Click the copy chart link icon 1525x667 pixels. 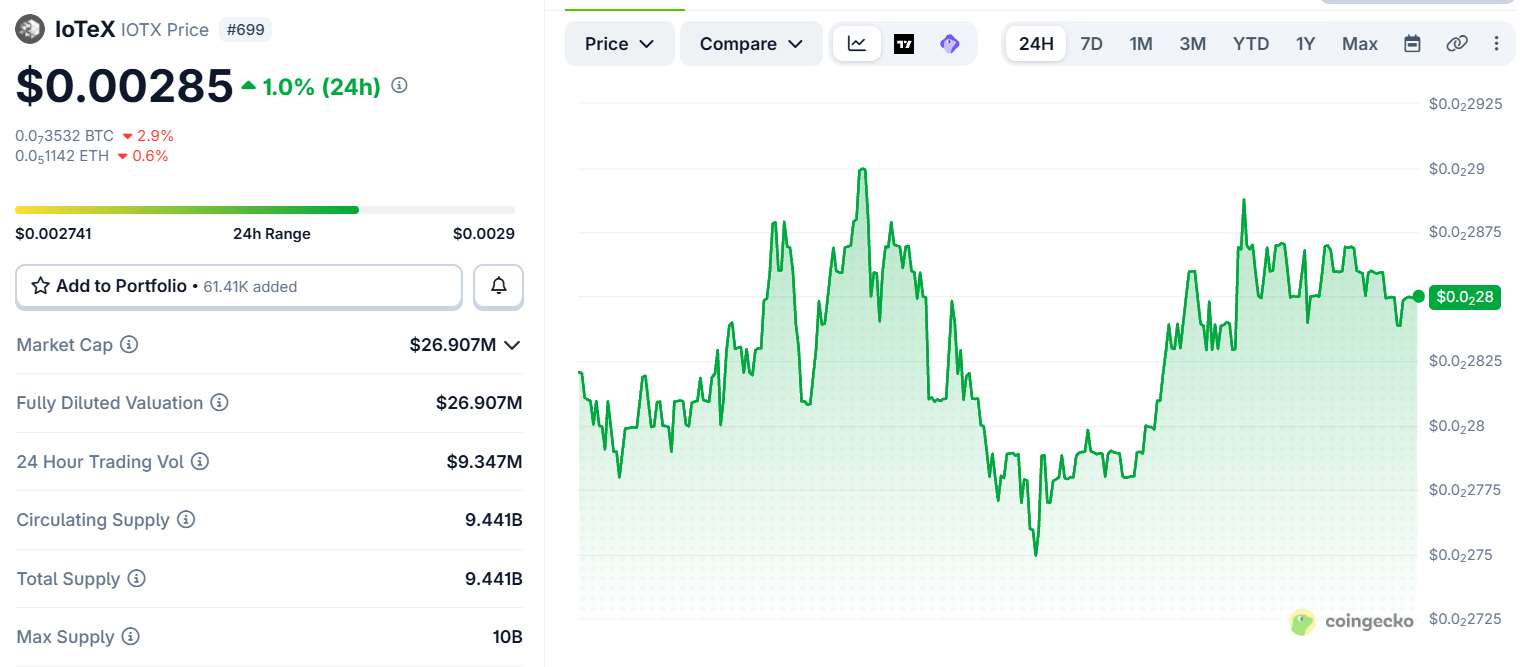(x=1457, y=44)
